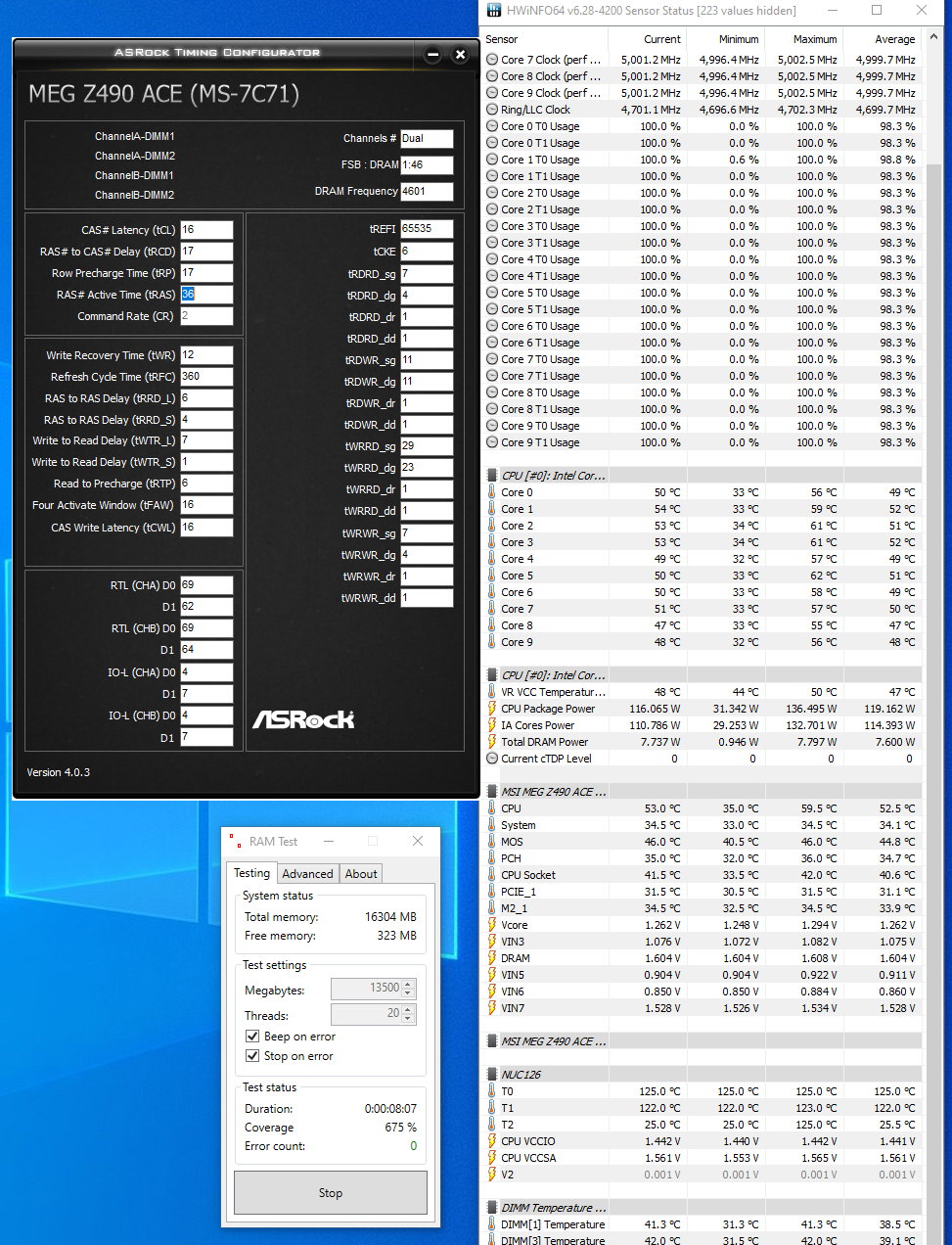Click the Threads field showing 20
The height and width of the screenshot is (1245, 952).
pyautogui.click(x=366, y=1014)
